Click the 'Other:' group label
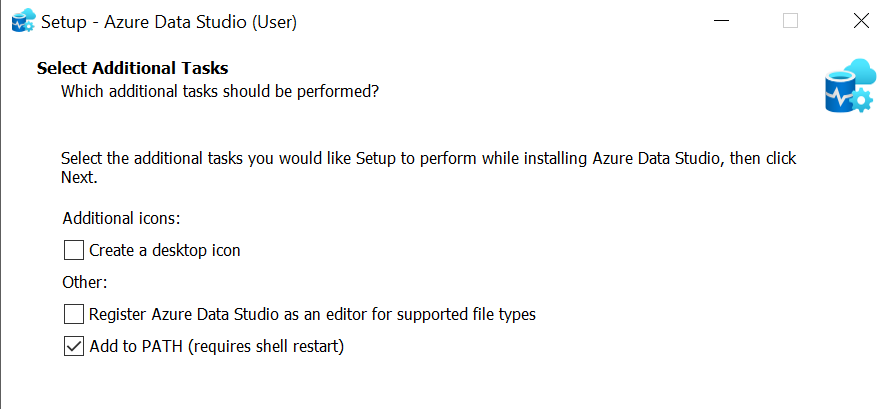The height and width of the screenshot is (409, 892). (x=85, y=282)
